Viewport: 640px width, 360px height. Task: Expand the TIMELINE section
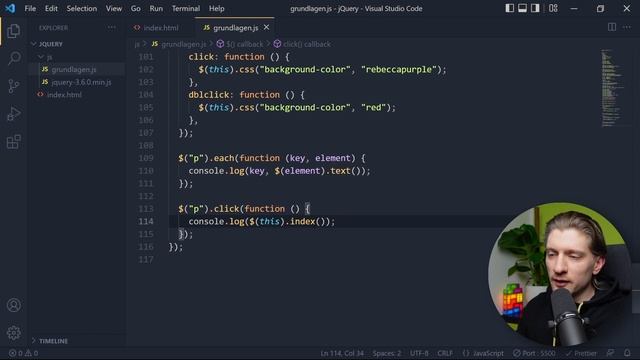click(53, 341)
